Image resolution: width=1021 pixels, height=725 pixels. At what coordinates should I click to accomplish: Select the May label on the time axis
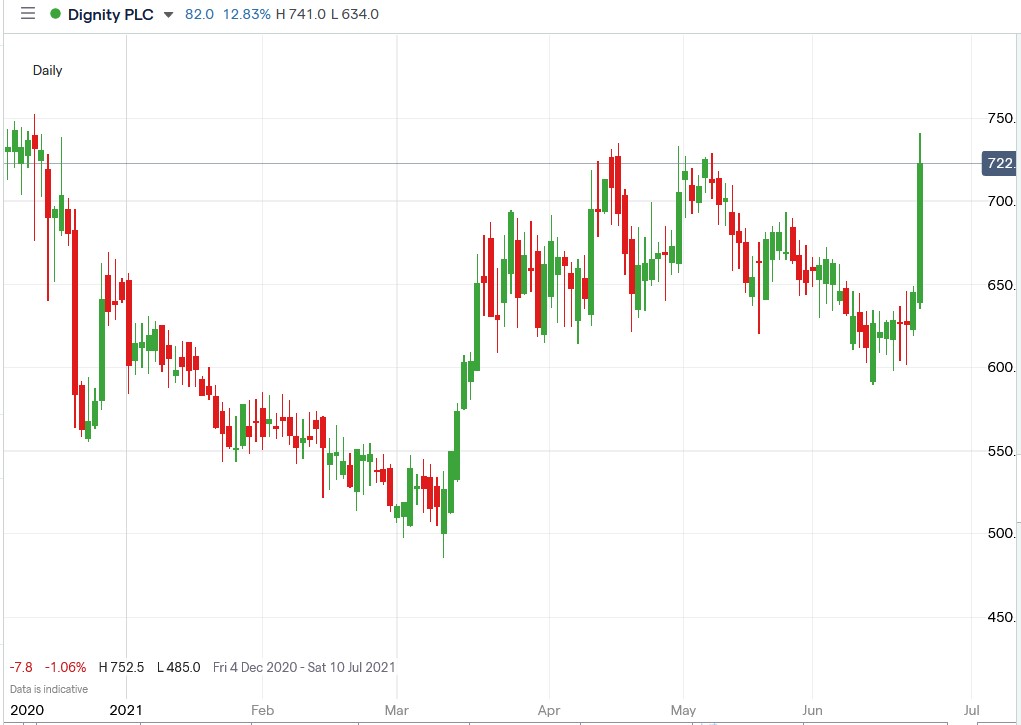pos(683,710)
